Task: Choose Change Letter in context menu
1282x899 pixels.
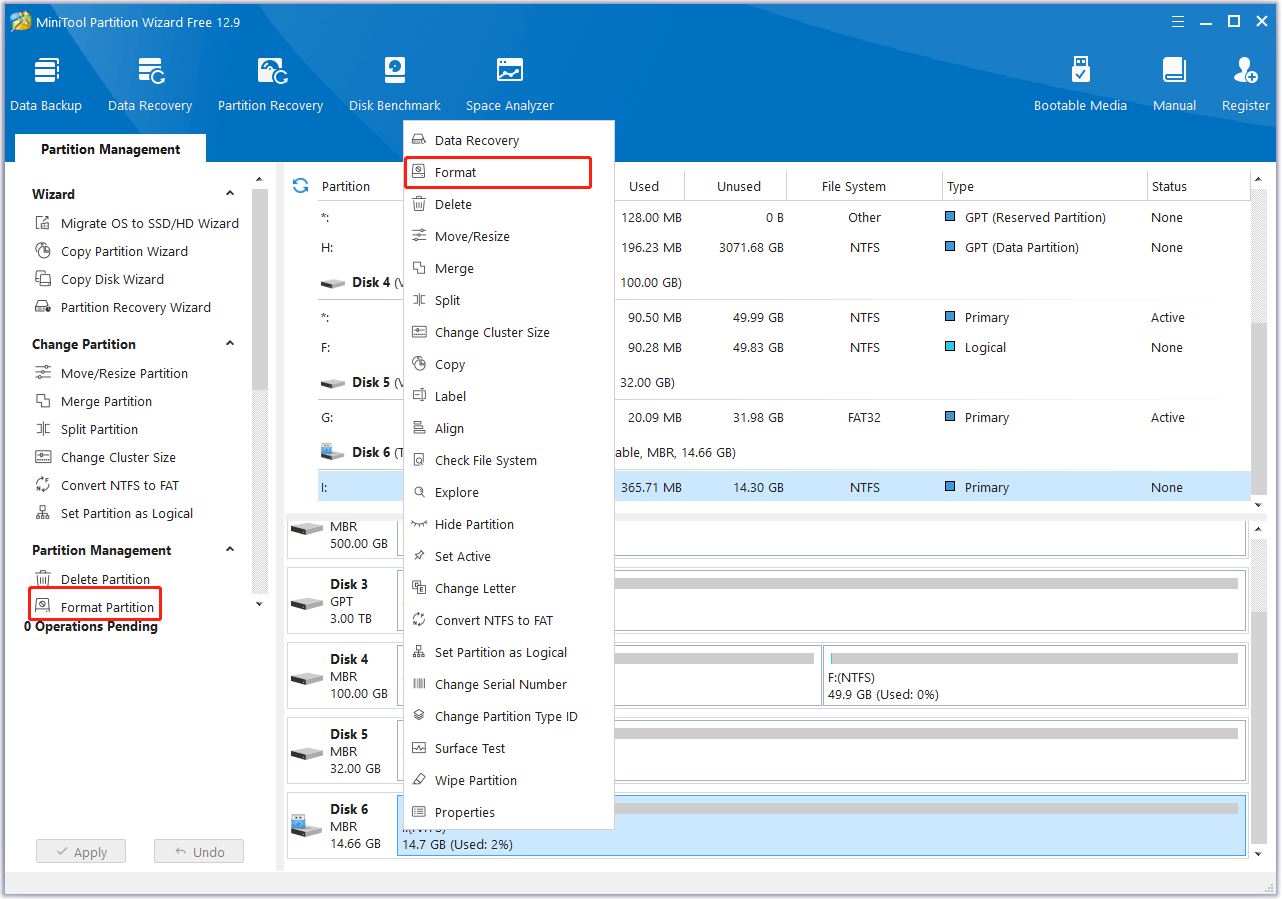Action: pyautogui.click(x=508, y=588)
